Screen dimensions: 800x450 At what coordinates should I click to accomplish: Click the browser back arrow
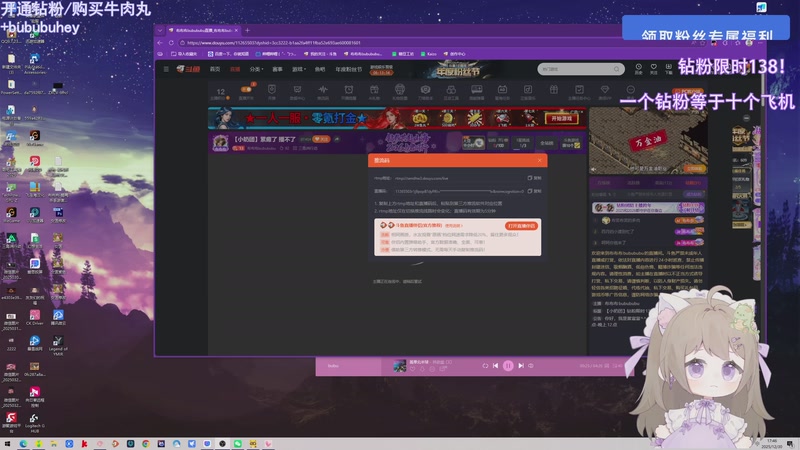pyautogui.click(x=160, y=43)
